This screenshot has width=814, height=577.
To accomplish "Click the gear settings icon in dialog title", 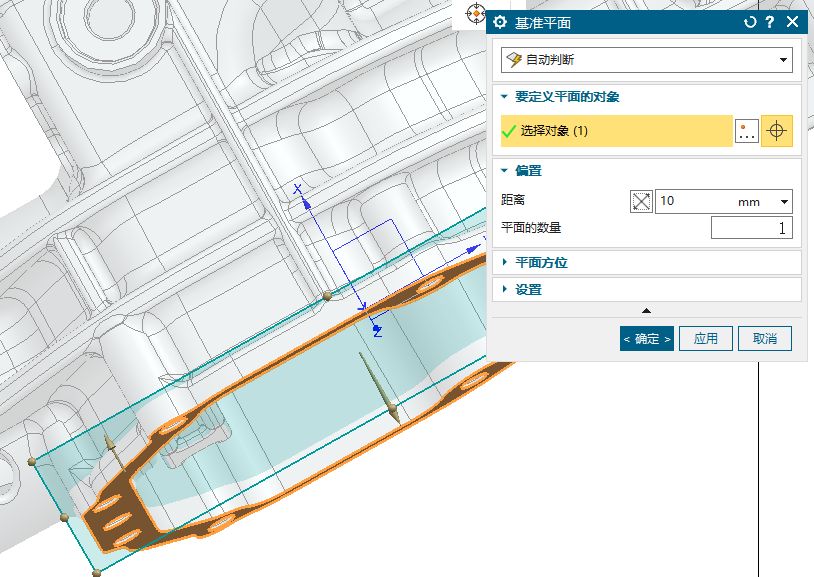I will pos(501,22).
